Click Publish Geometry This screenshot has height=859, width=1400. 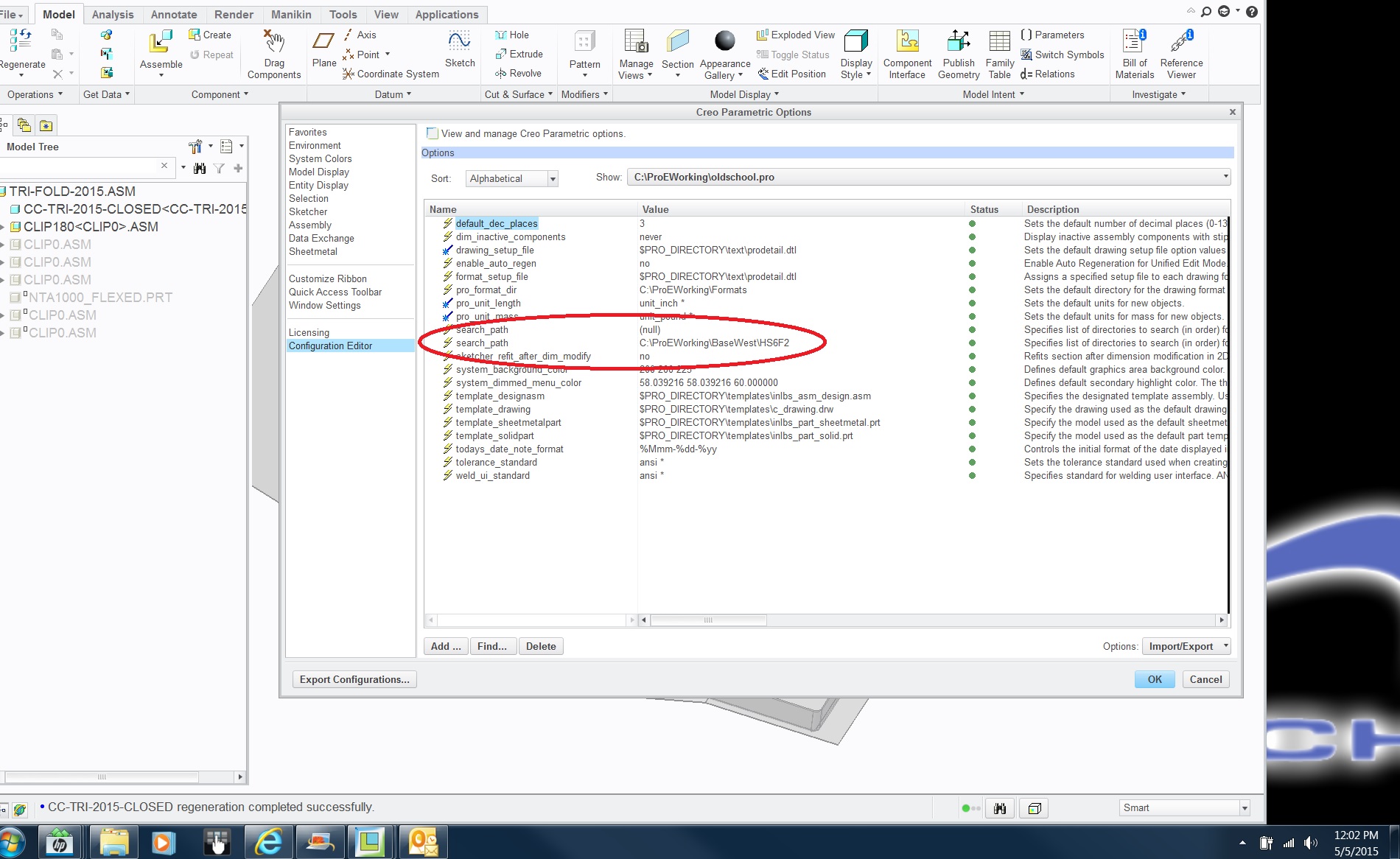pyautogui.click(x=959, y=54)
